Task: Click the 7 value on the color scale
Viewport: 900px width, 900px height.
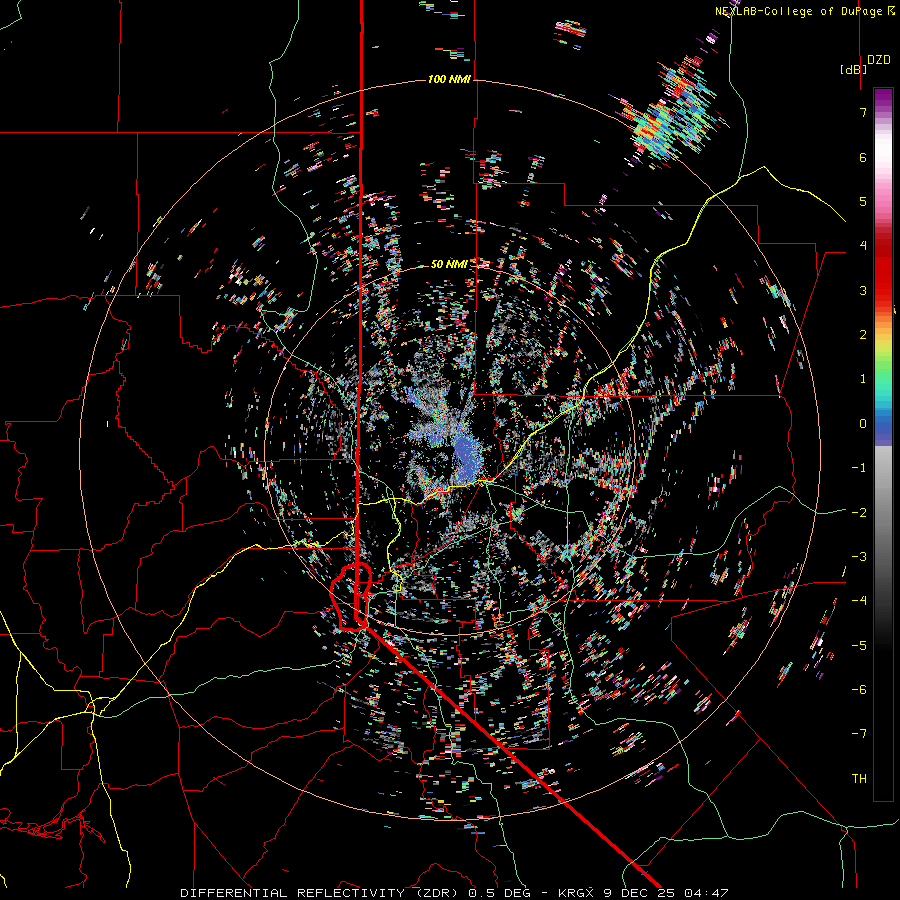Action: coord(863,112)
